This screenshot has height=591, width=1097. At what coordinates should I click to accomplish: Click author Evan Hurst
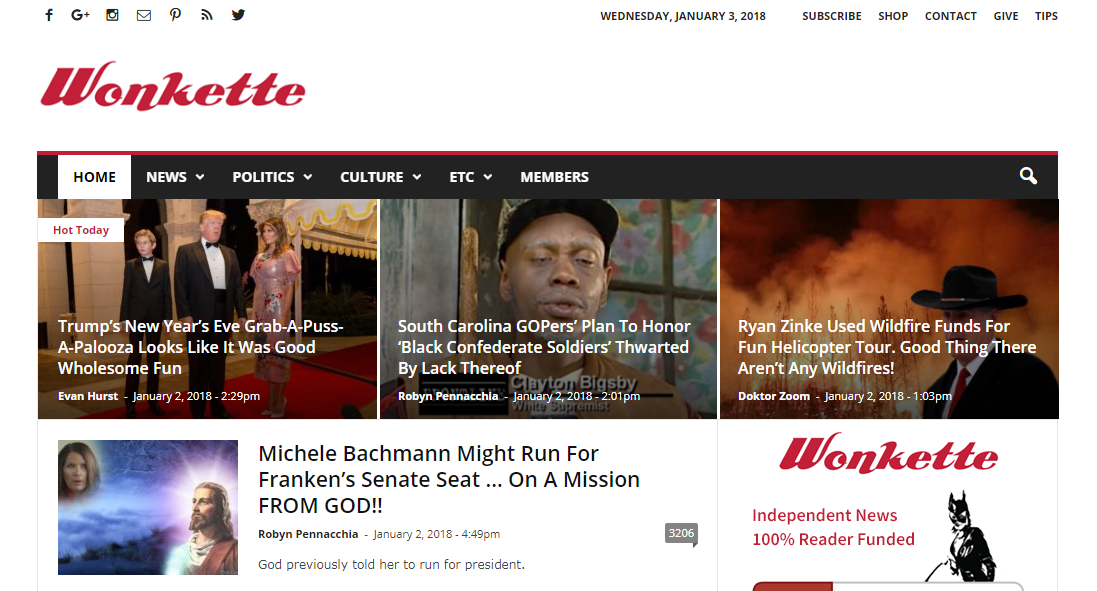pos(88,396)
